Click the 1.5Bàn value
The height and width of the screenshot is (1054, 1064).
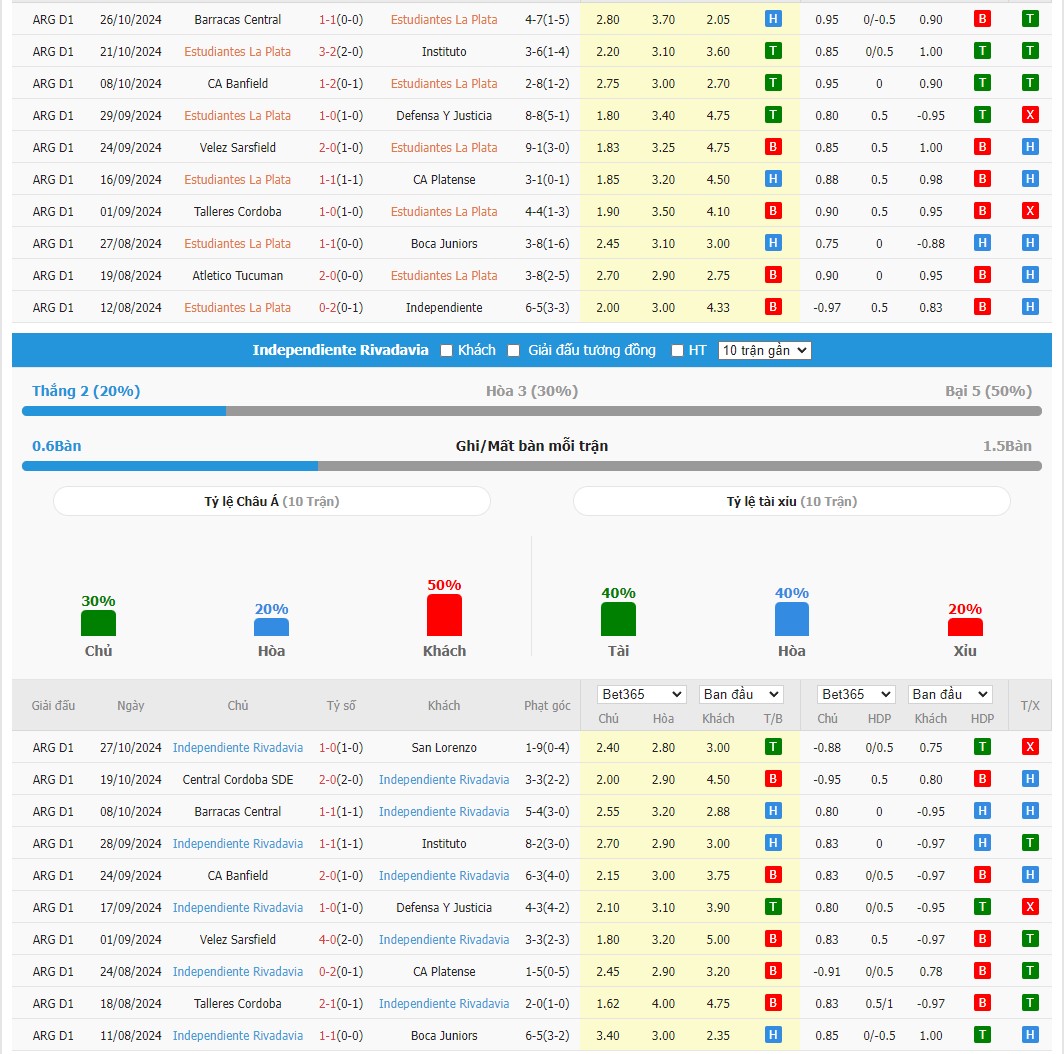pos(1007,446)
